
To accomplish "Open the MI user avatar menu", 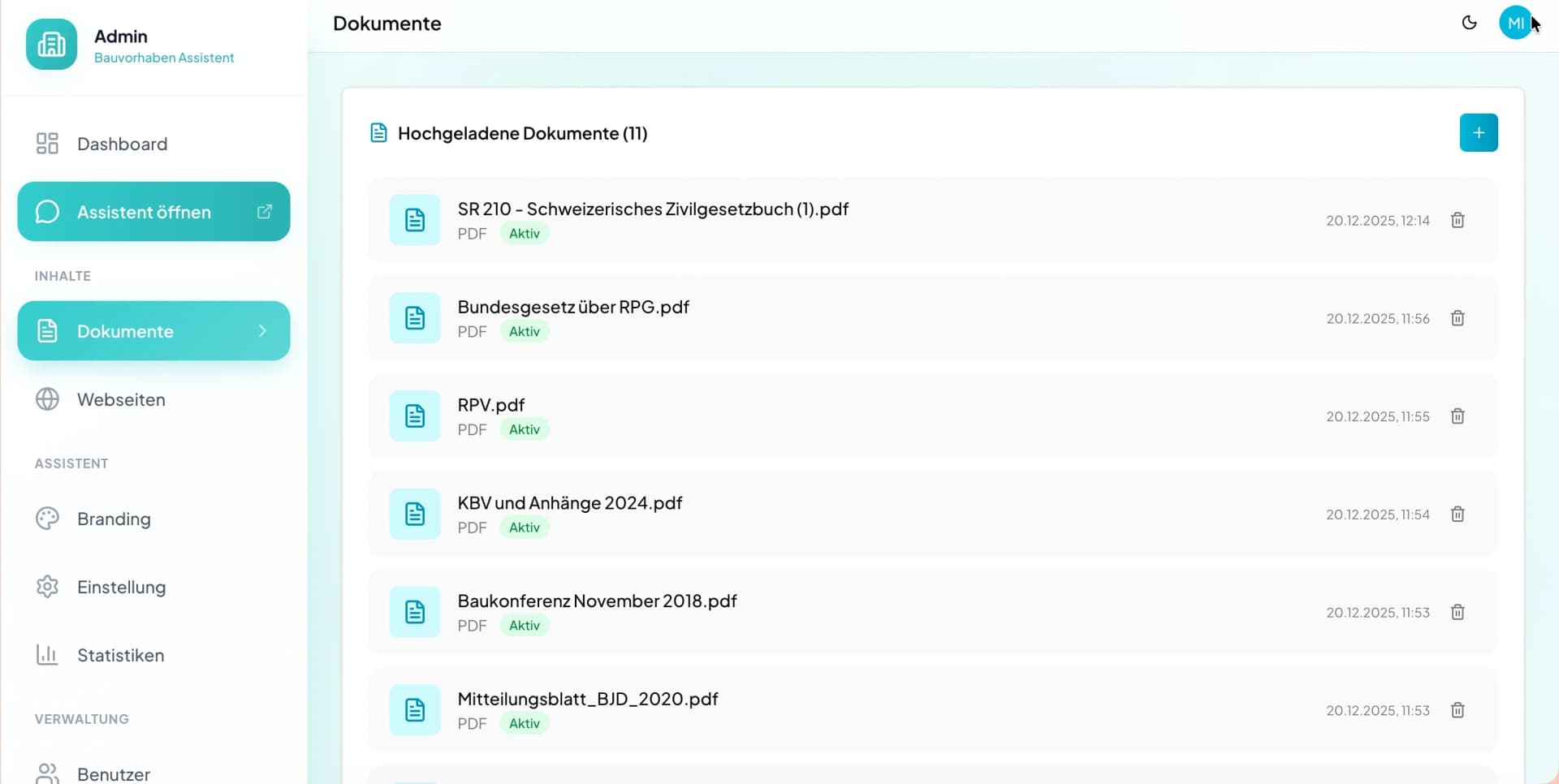I will [1515, 23].
